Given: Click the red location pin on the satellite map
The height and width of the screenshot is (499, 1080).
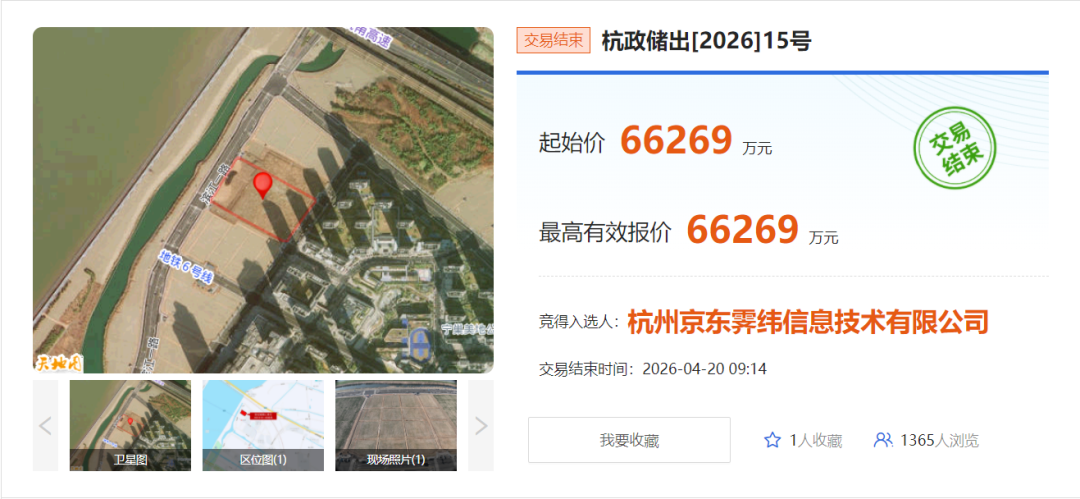Looking at the screenshot, I should [x=263, y=187].
